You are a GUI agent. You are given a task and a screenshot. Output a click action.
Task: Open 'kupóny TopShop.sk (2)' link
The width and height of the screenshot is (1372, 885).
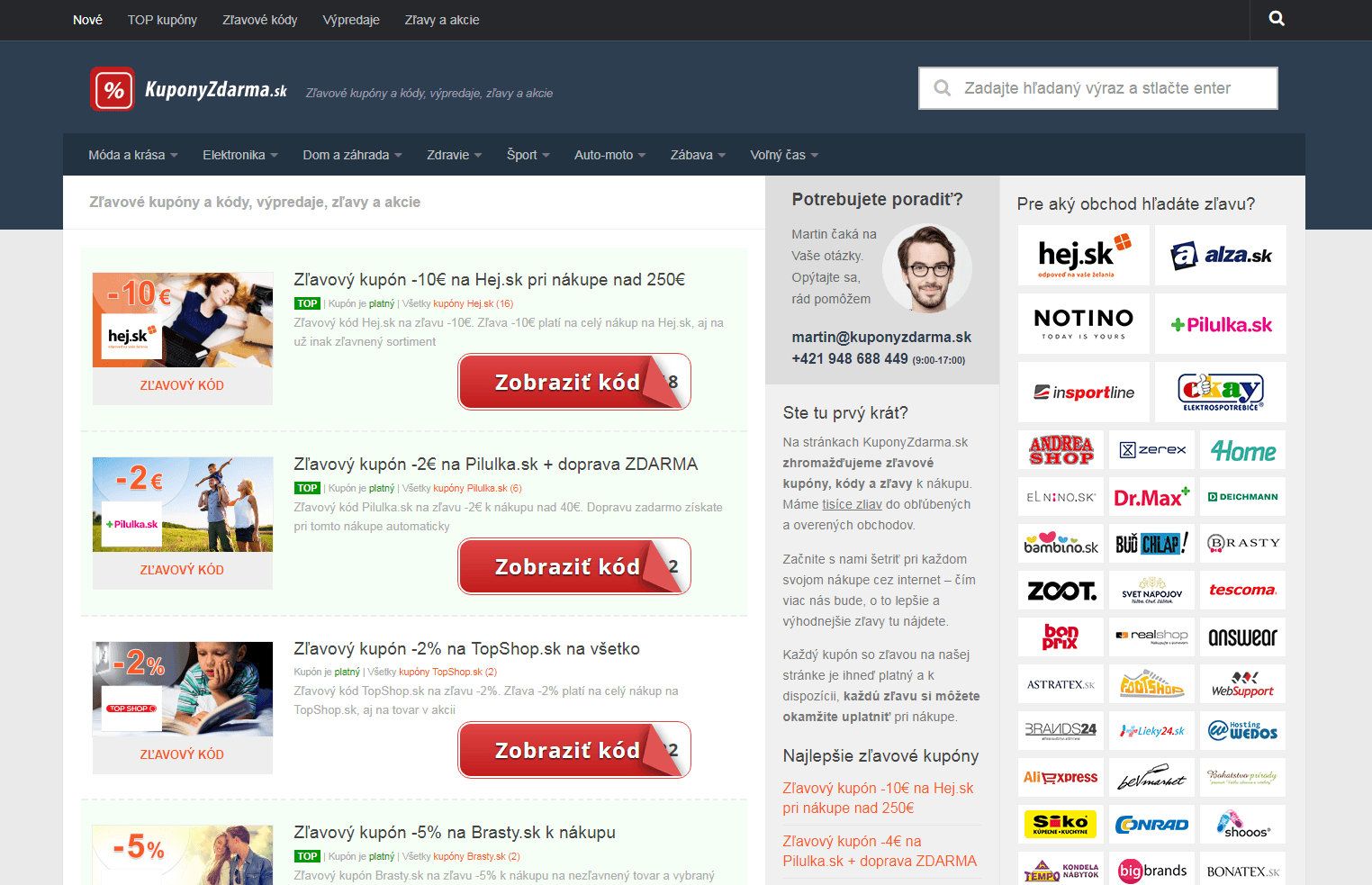point(447,672)
